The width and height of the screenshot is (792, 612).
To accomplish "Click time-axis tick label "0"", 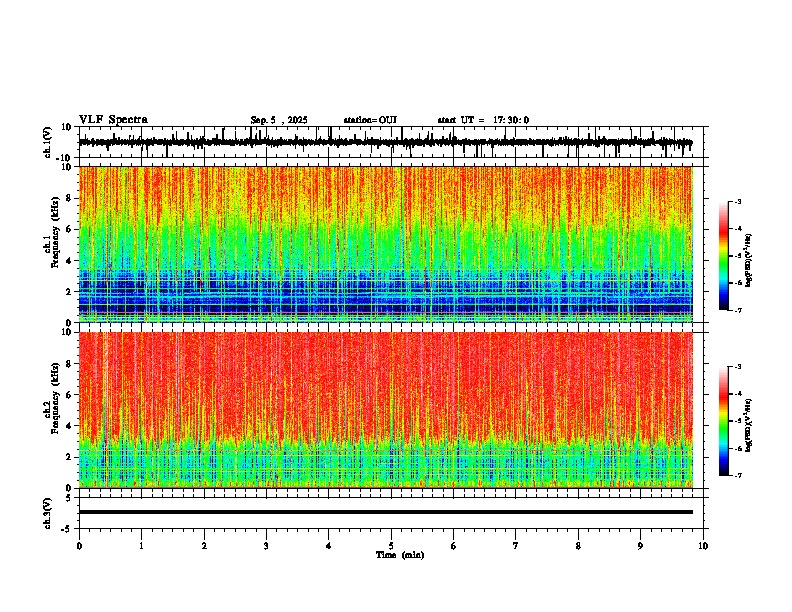I will point(79,546).
